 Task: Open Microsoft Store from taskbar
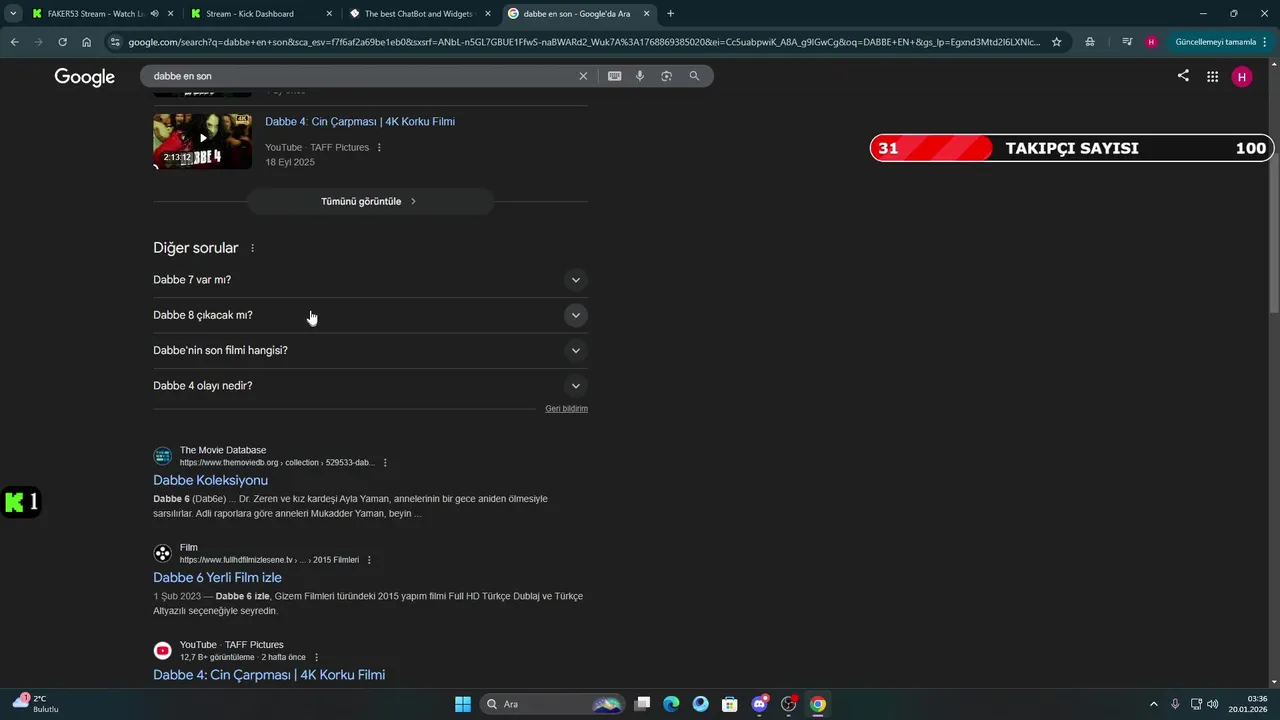click(730, 704)
